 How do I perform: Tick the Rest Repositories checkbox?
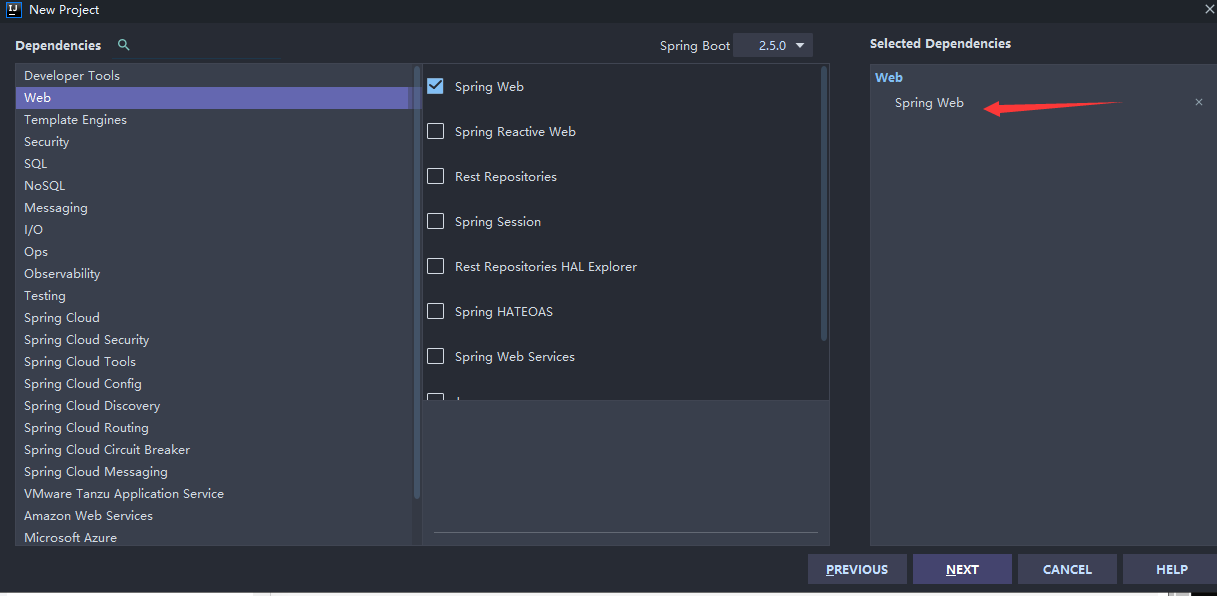tap(435, 176)
